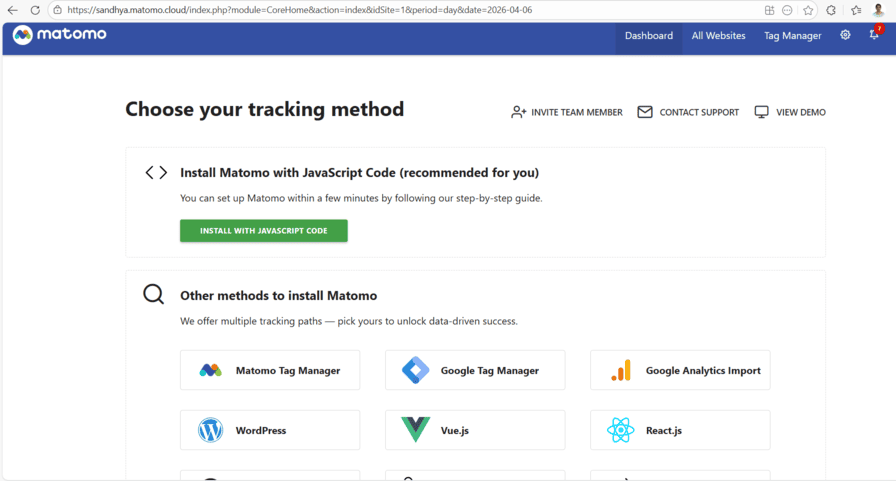This screenshot has width=896, height=481.
Task: Click the invite team member person icon
Action: click(518, 112)
